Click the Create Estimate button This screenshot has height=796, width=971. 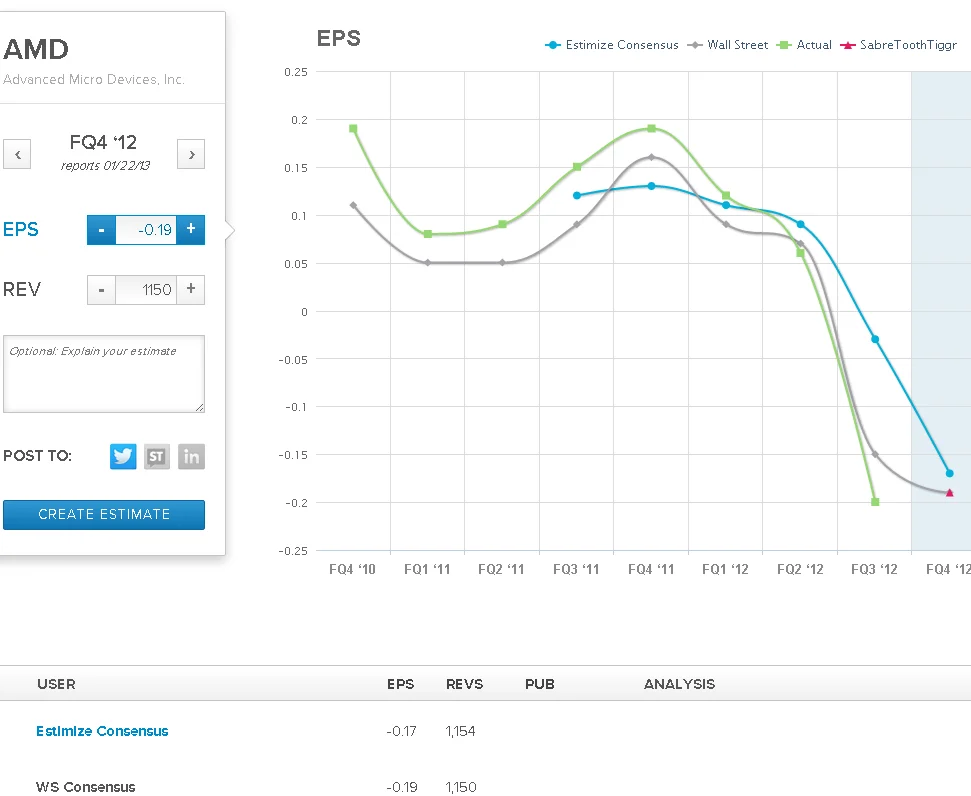coord(104,515)
